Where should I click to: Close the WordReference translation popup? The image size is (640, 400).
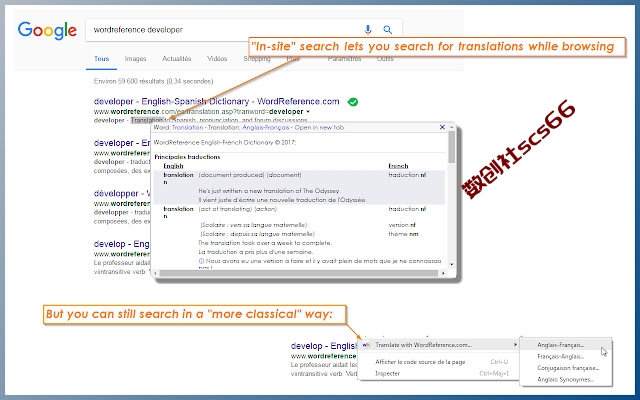[442, 127]
